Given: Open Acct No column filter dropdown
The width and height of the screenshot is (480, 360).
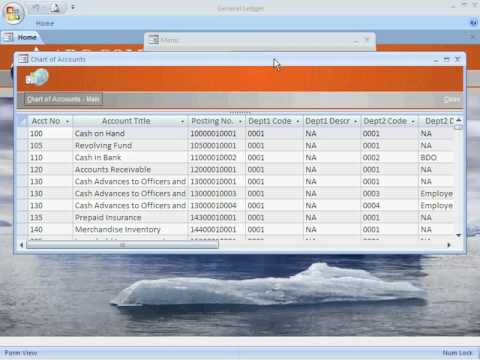Looking at the screenshot, I should [67, 121].
